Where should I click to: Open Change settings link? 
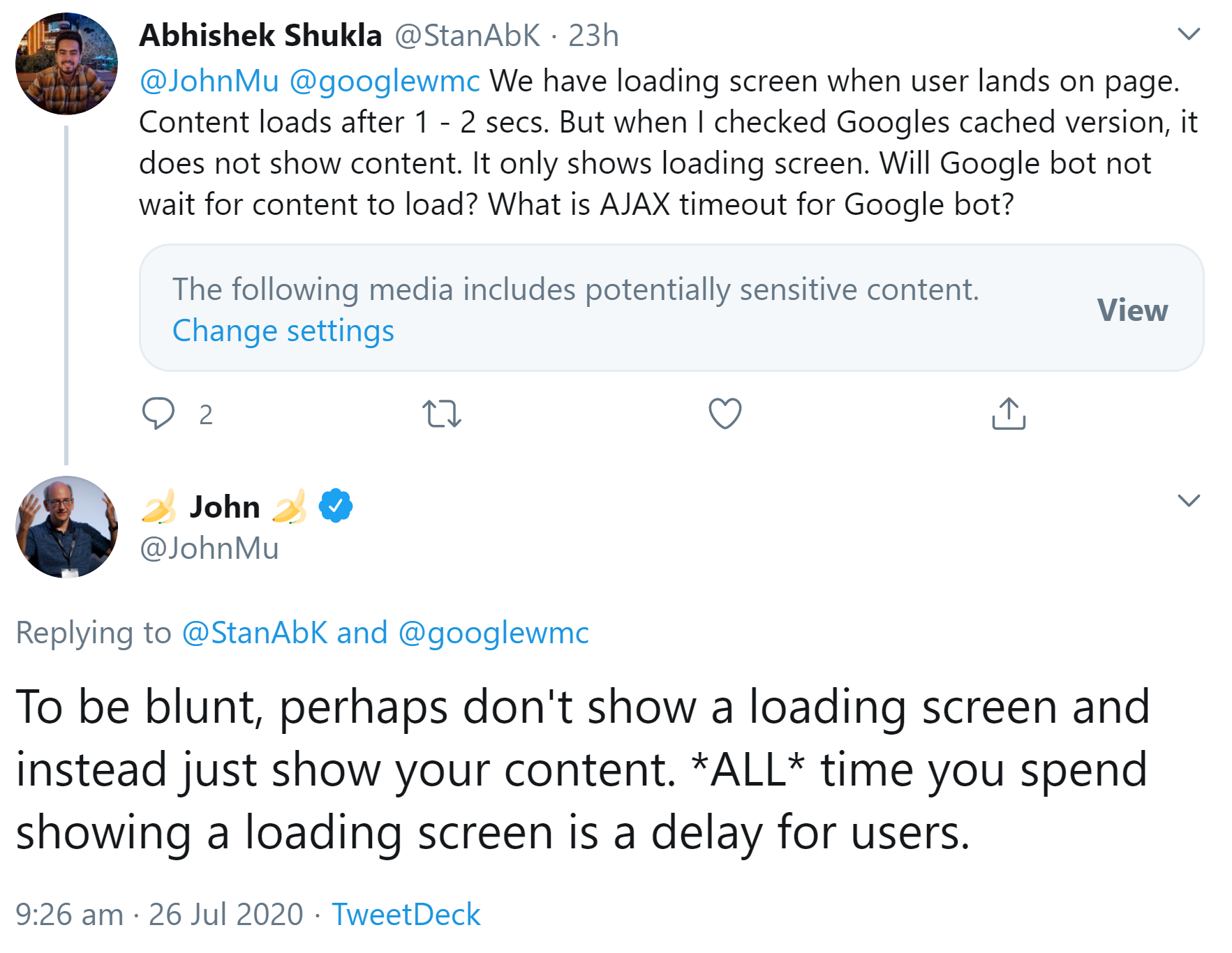coord(283,331)
